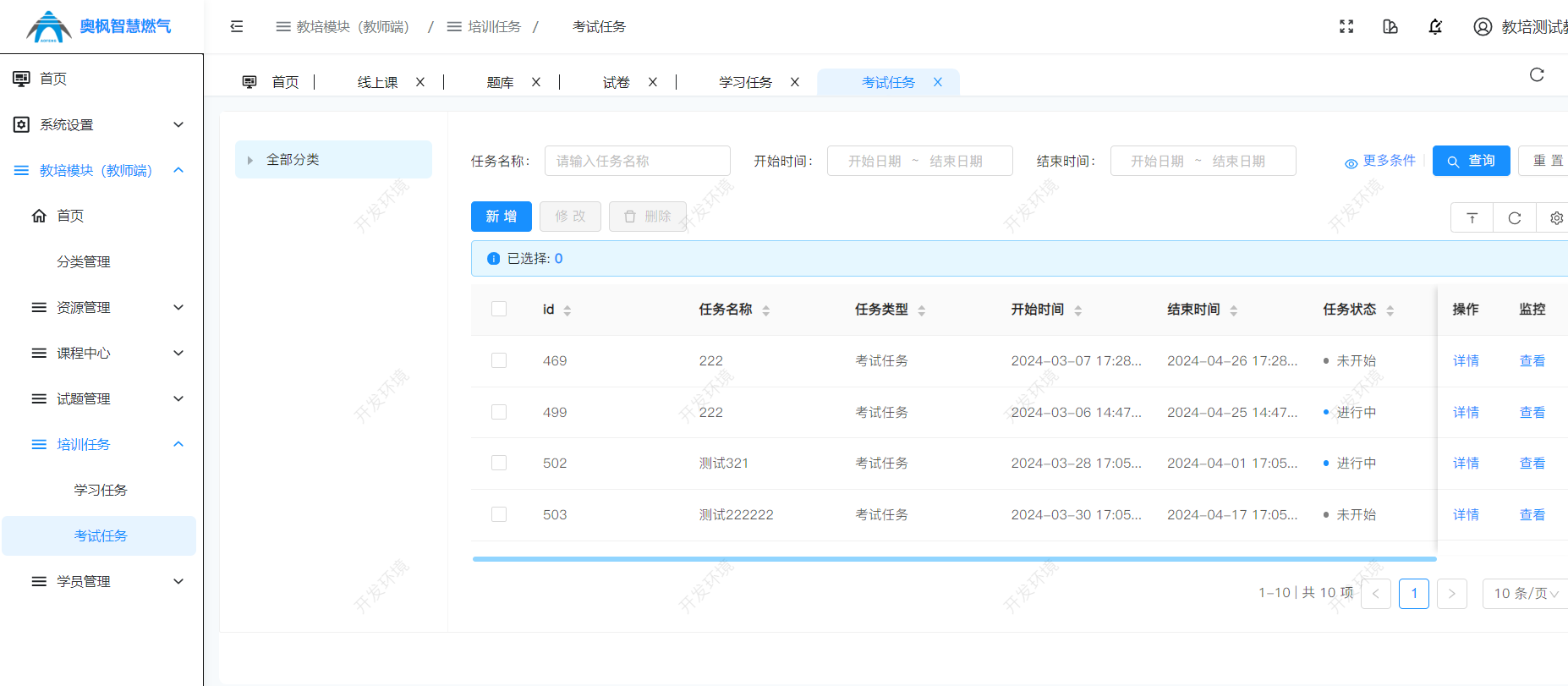The image size is (1568, 686).
Task: Sort the table by id column
Action: (x=567, y=310)
